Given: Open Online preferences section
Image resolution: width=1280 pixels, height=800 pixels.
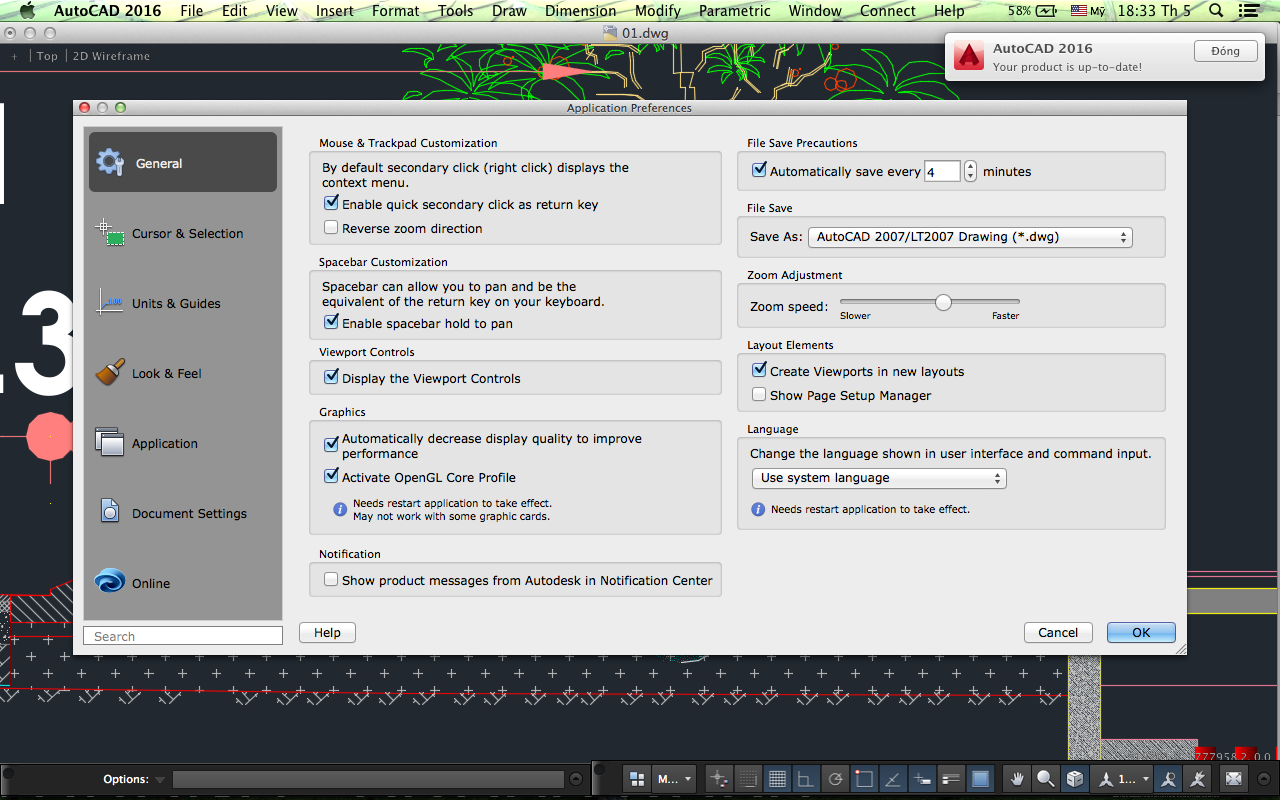Looking at the screenshot, I should (183, 583).
